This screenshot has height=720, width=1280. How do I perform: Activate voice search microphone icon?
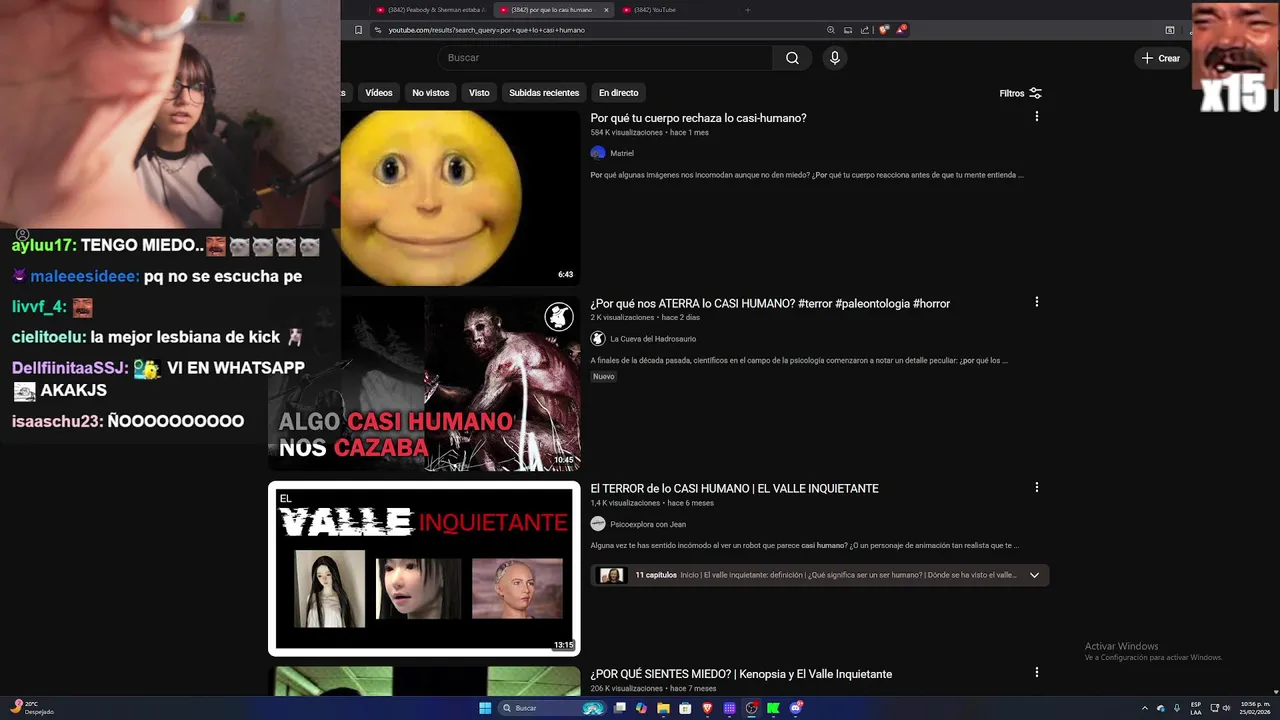coord(834,58)
